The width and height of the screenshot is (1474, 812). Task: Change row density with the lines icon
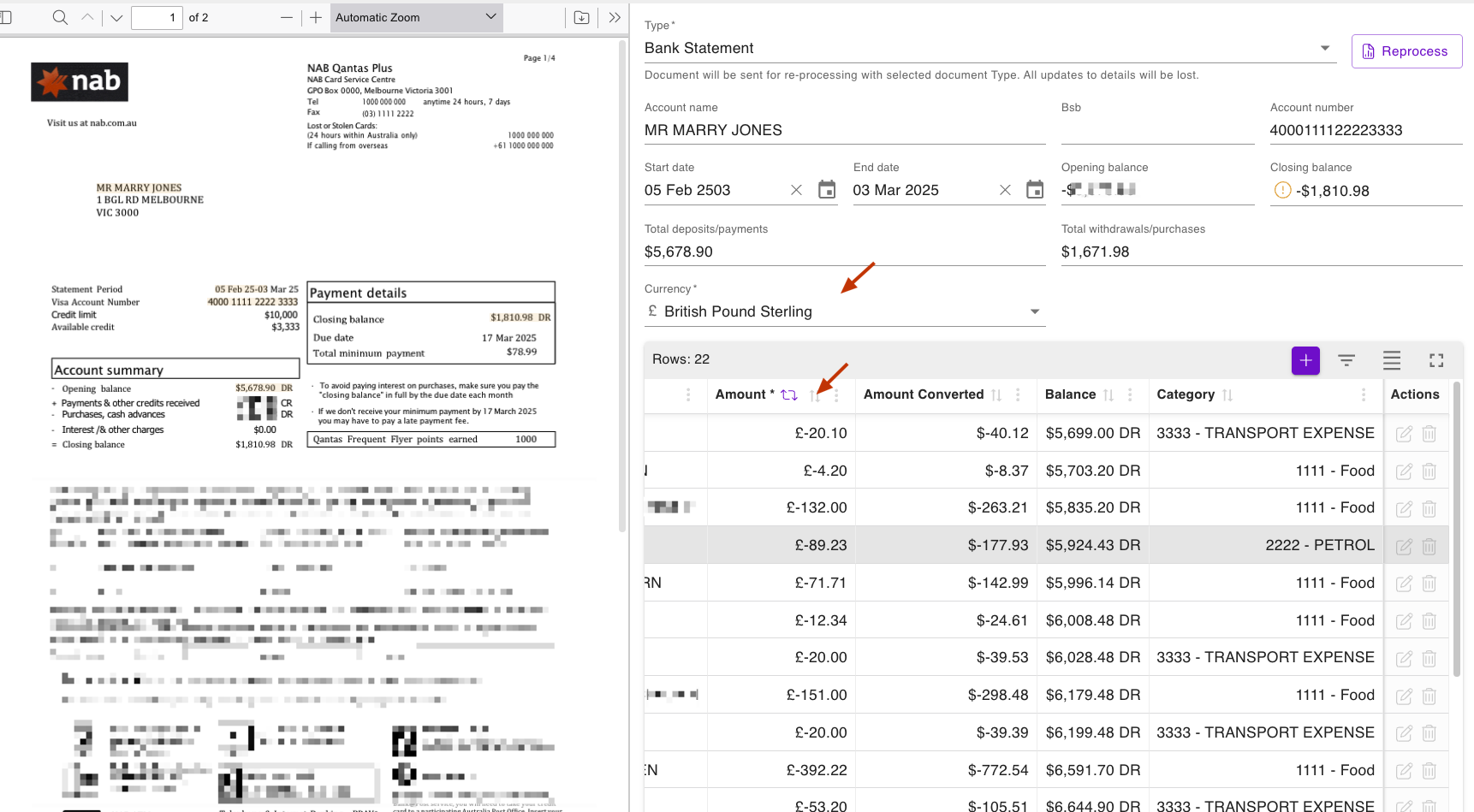point(1392,360)
